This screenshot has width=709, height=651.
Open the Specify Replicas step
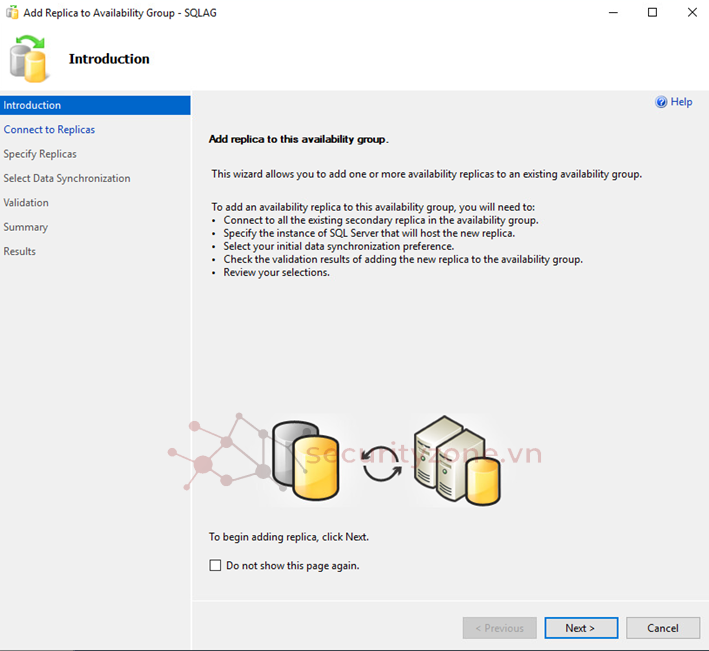[40, 154]
